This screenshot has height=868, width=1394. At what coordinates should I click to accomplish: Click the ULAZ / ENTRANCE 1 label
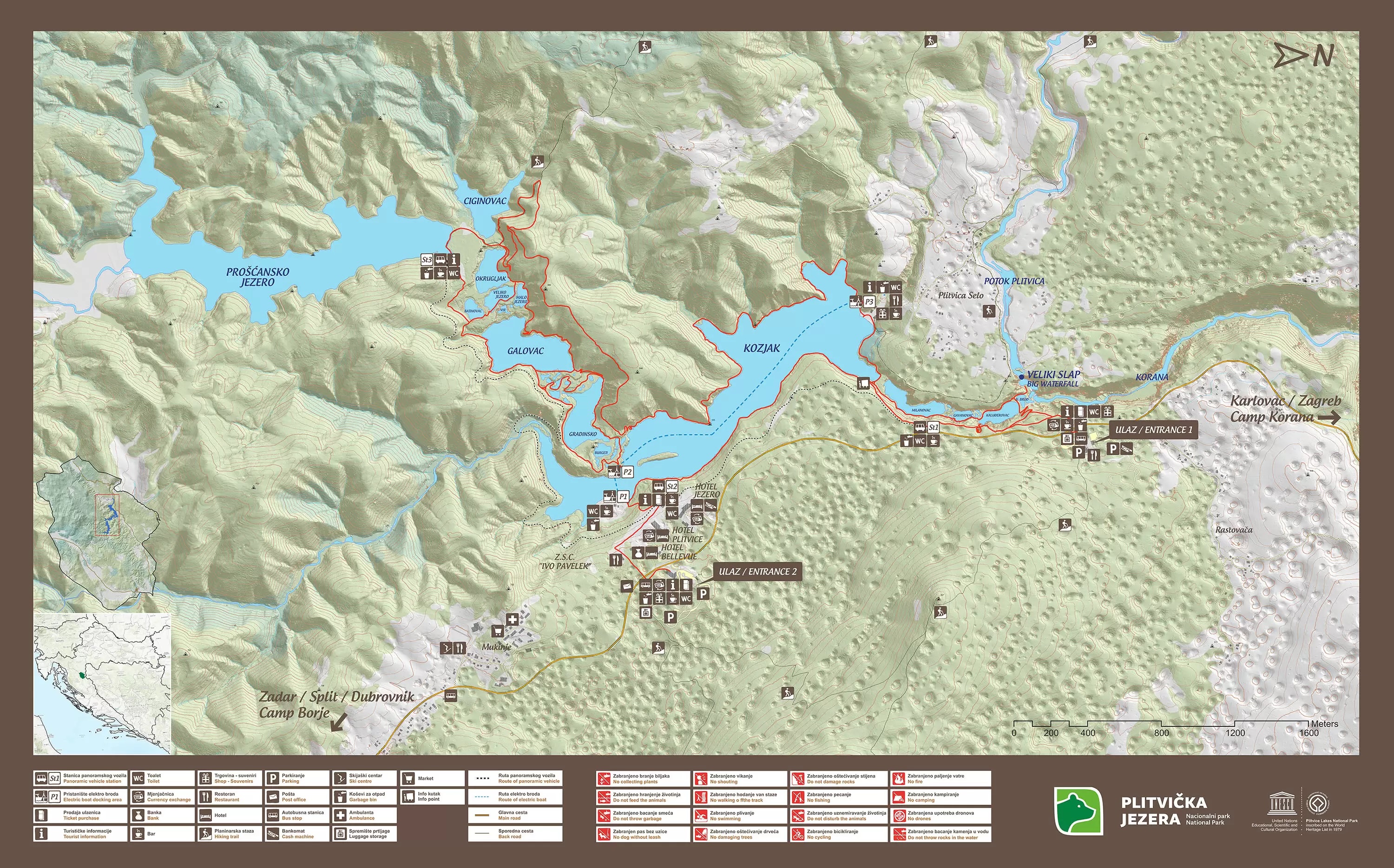(1153, 430)
